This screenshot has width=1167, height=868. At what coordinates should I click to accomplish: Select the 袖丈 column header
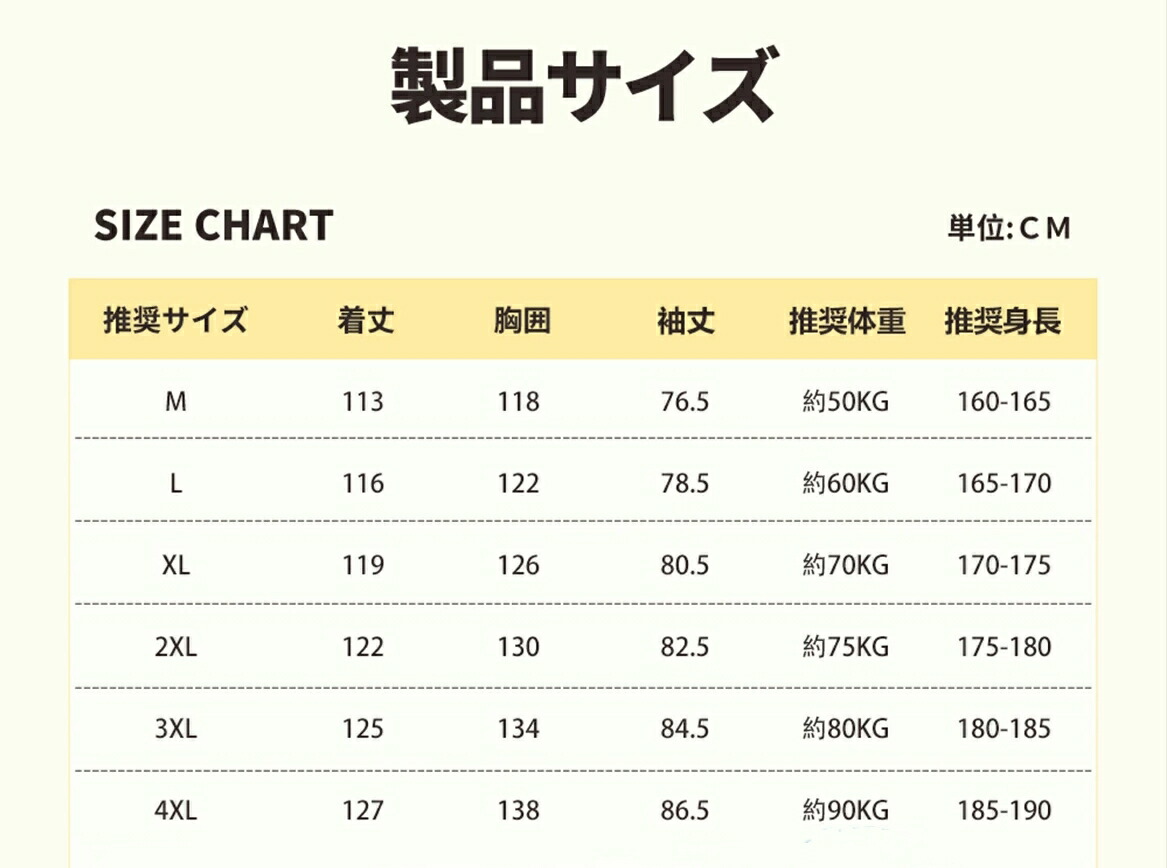[x=686, y=321]
